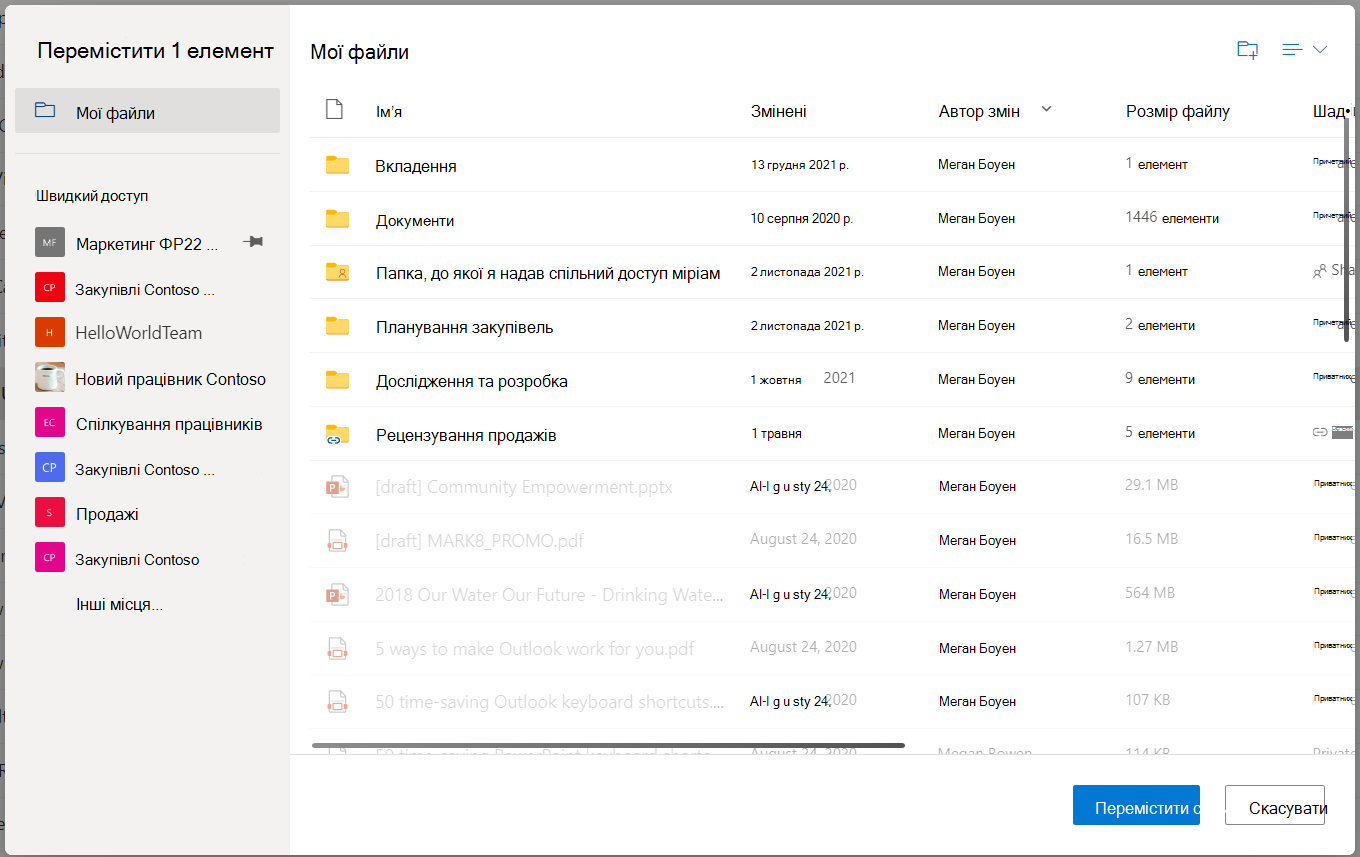Open Планування закупівель folder
Viewport: 1360px width, 857px height.
click(464, 327)
